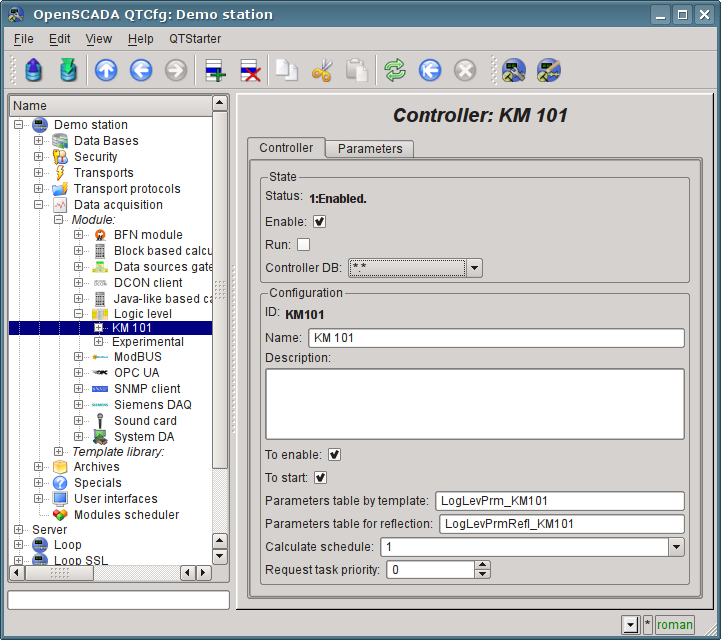Open the Controller DB dropdown
The height and width of the screenshot is (640, 721).
(475, 268)
